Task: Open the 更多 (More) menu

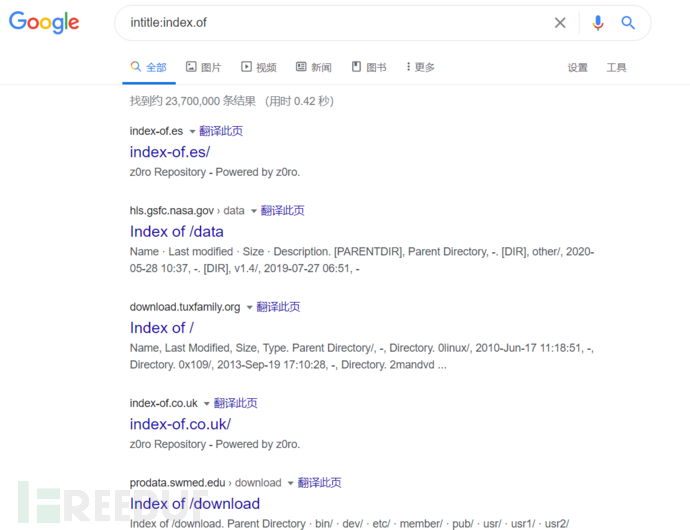Action: (420, 67)
